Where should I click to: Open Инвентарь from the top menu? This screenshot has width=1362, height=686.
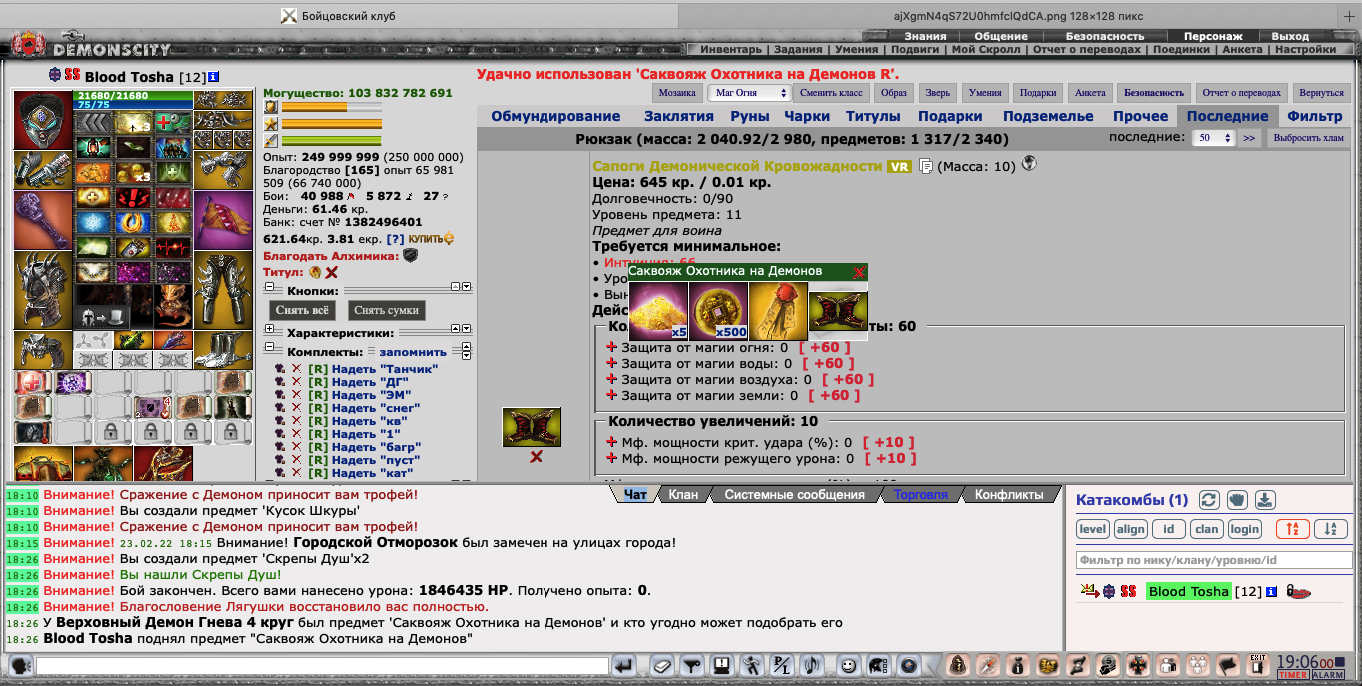731,49
